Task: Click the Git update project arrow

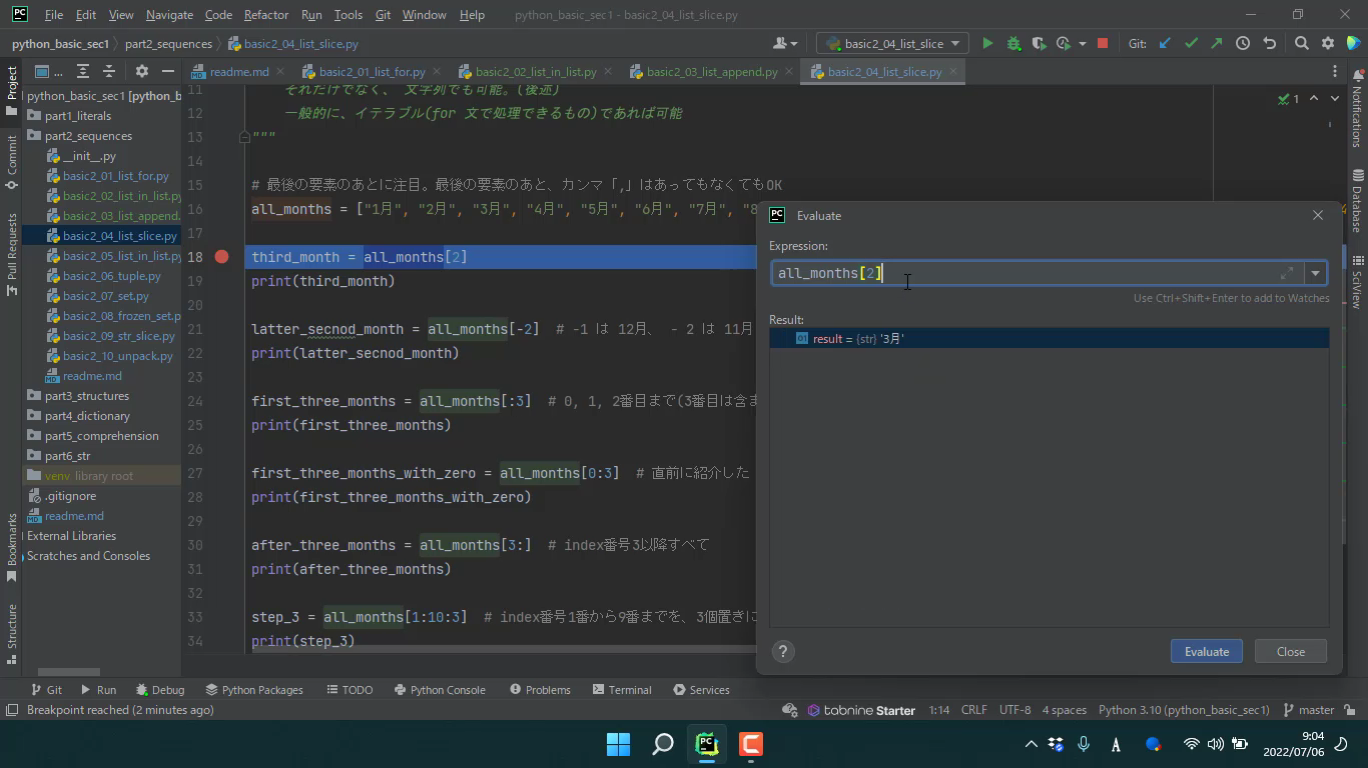Action: pos(1165,43)
